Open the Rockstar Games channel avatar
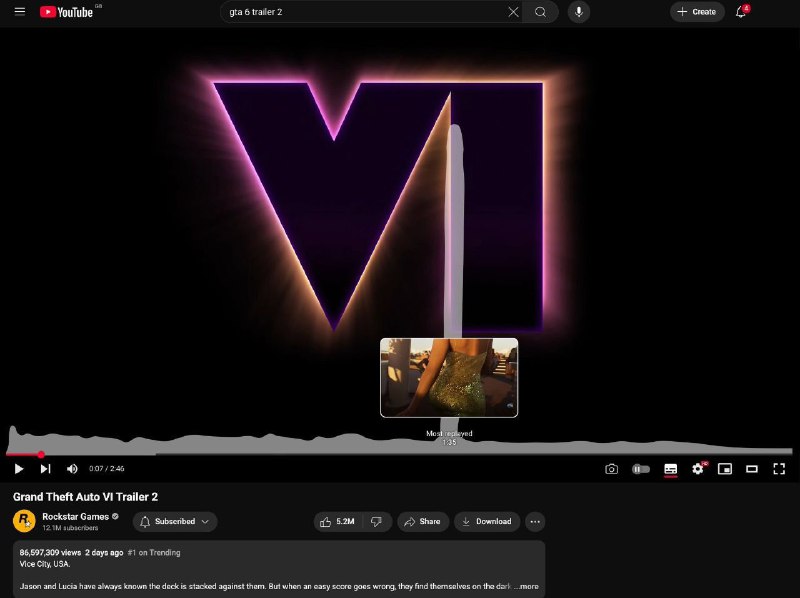Viewport: 800px width, 598px height. (24, 521)
